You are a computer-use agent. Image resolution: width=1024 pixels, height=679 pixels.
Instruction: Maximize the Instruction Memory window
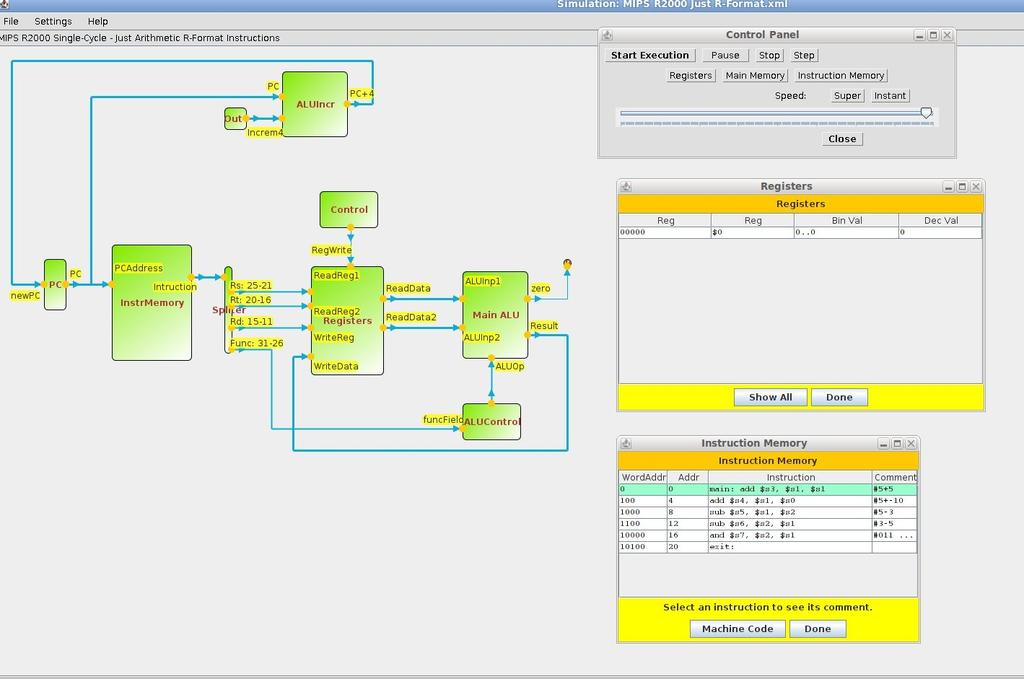pos(897,444)
